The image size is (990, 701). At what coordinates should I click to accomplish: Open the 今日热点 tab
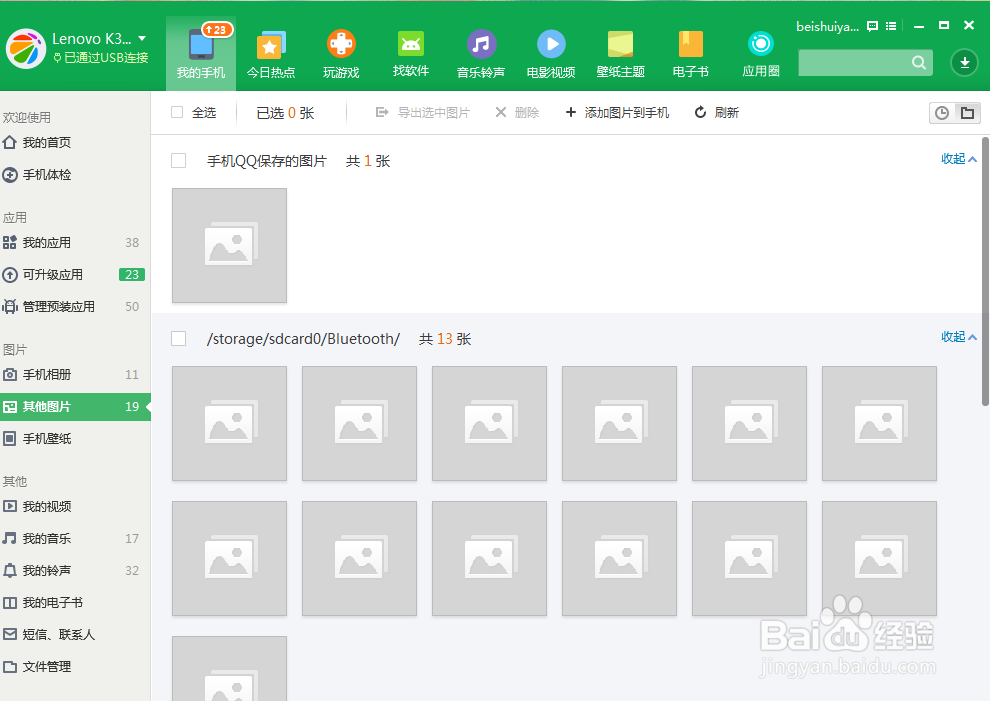point(271,54)
